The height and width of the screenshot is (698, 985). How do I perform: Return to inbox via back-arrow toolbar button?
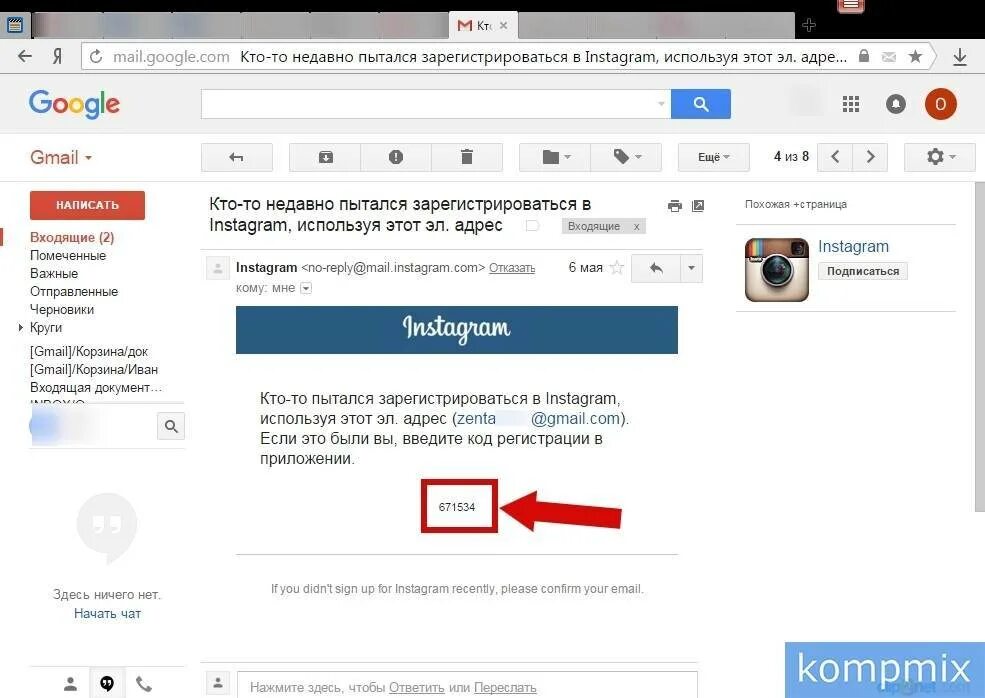pyautogui.click(x=237, y=157)
